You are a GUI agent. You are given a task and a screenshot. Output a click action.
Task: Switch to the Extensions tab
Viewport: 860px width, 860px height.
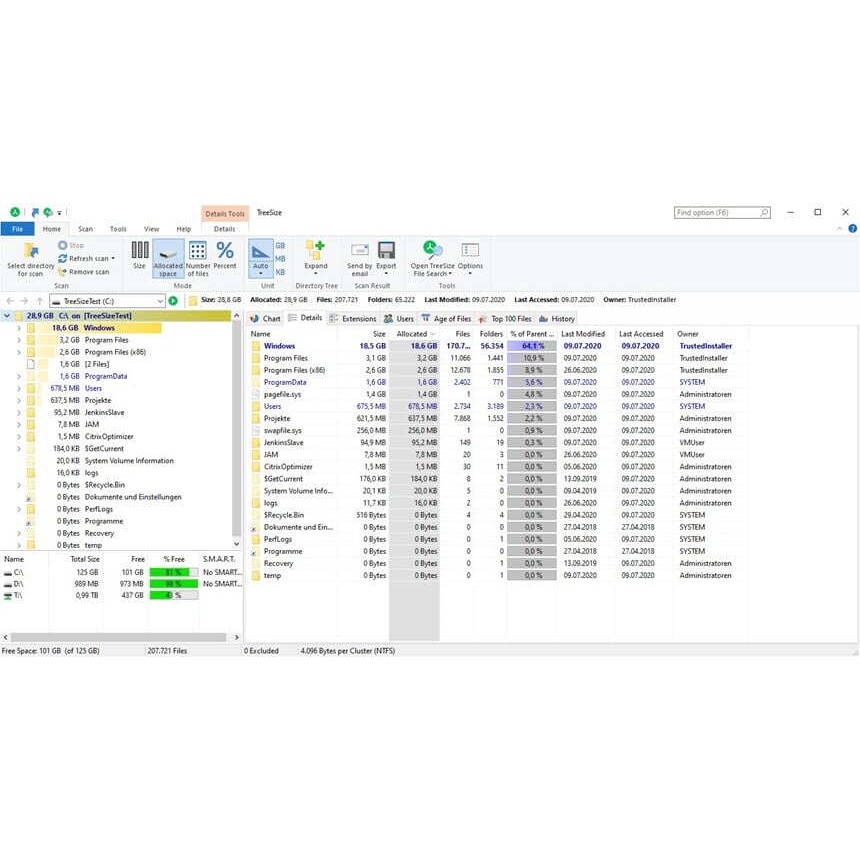[x=353, y=319]
